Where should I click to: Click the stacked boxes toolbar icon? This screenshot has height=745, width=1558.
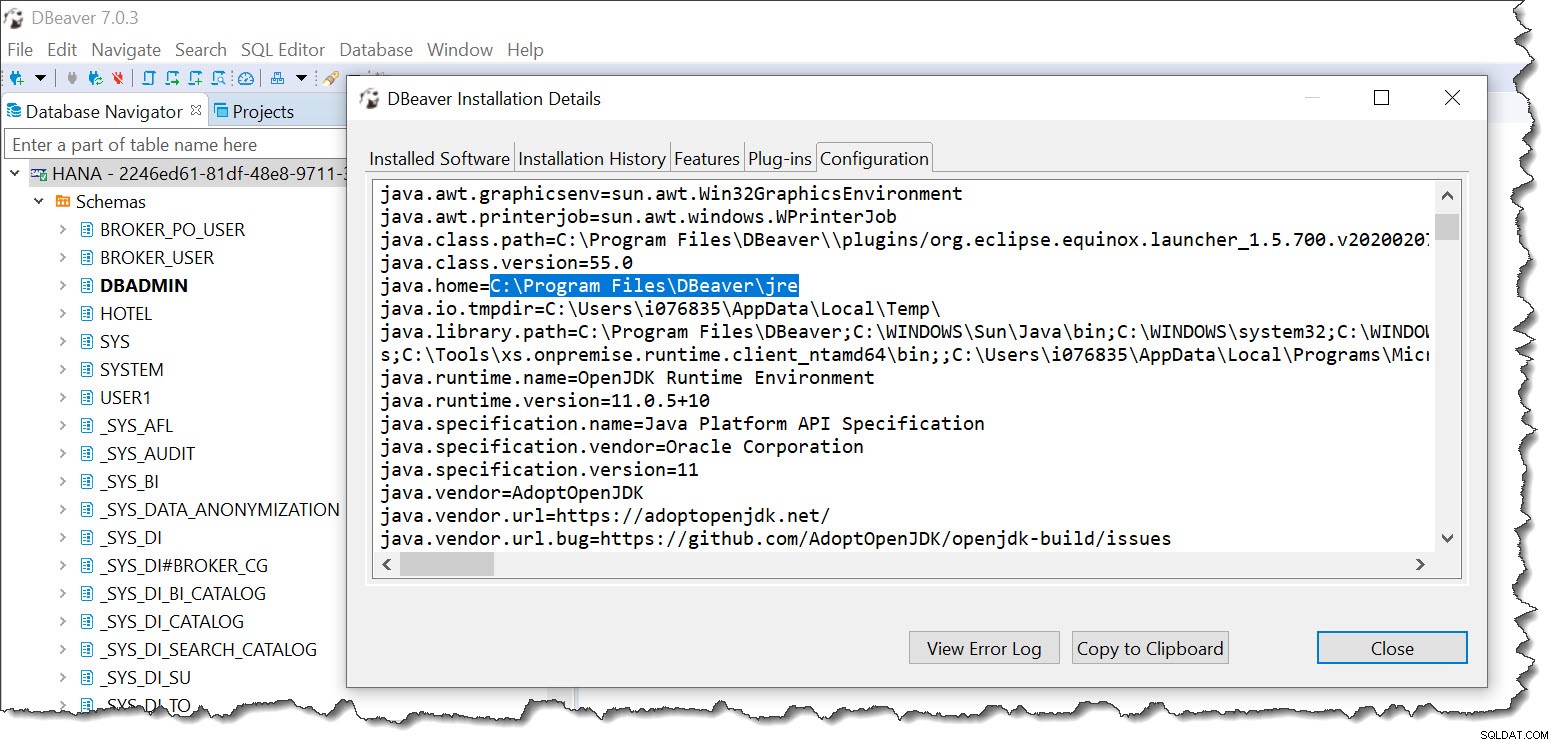point(278,78)
